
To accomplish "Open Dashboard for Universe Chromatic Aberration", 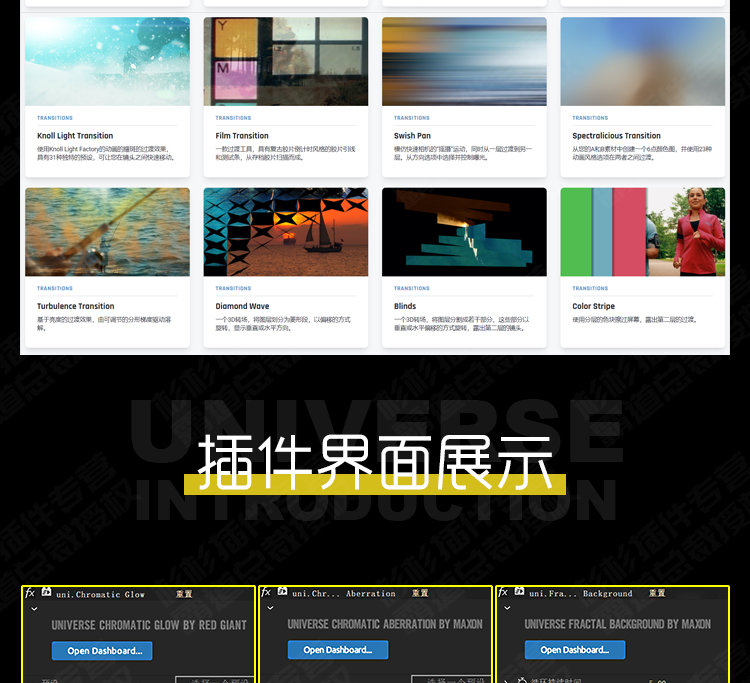I will tap(338, 650).
